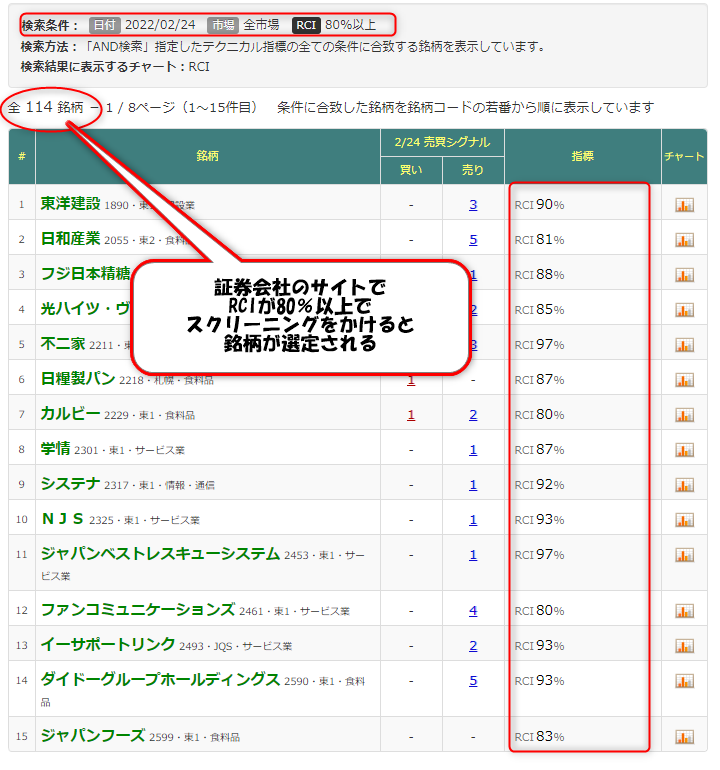Open chart icon for フジ日本精糖 row
720x770 pixels.
(684, 275)
